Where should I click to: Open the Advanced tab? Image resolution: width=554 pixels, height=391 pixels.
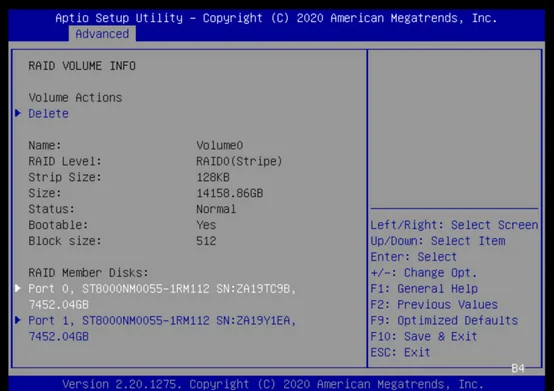point(102,34)
